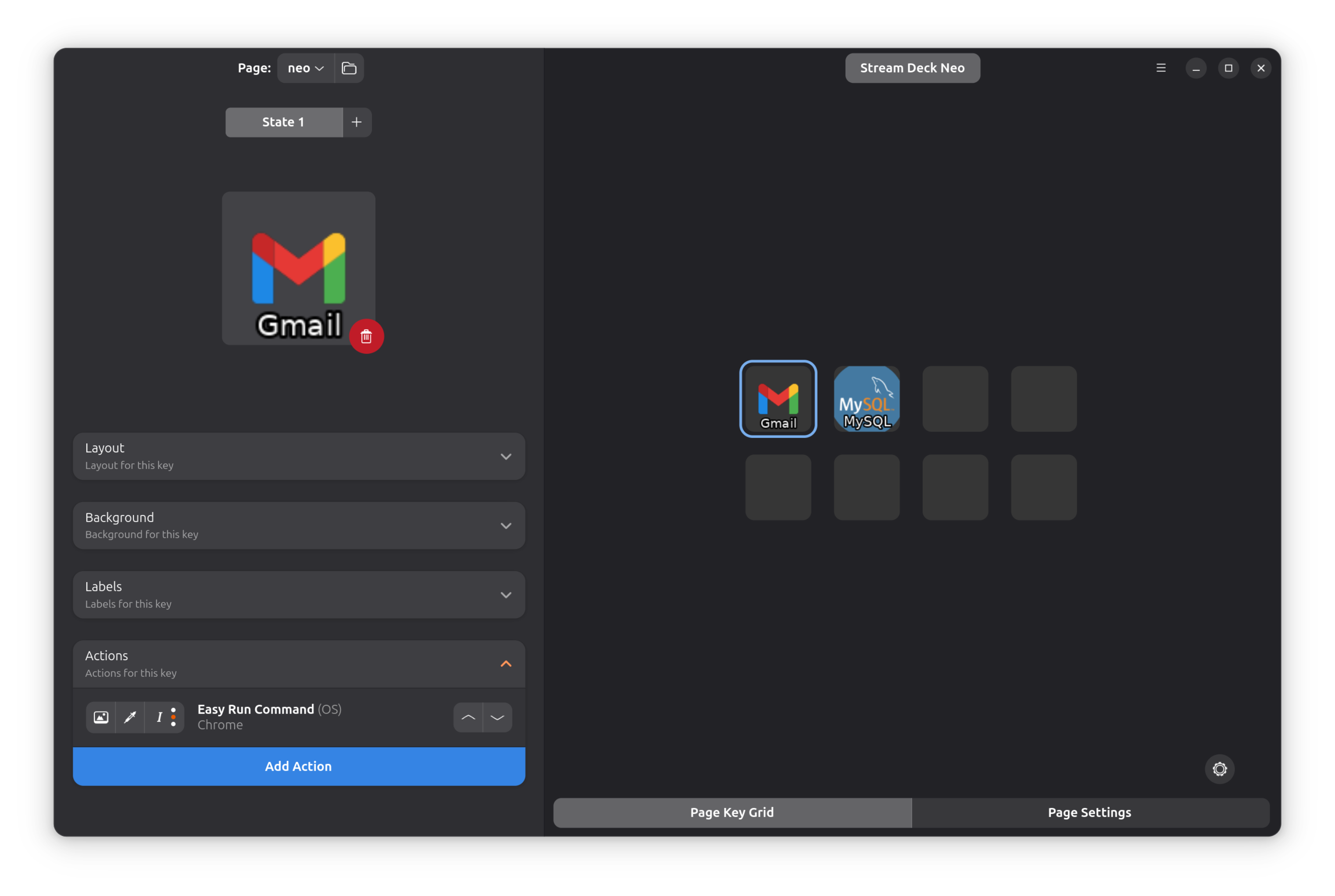This screenshot has width=1335, height=896.
Task: Select the Gmail key in the grid
Action: (x=778, y=399)
